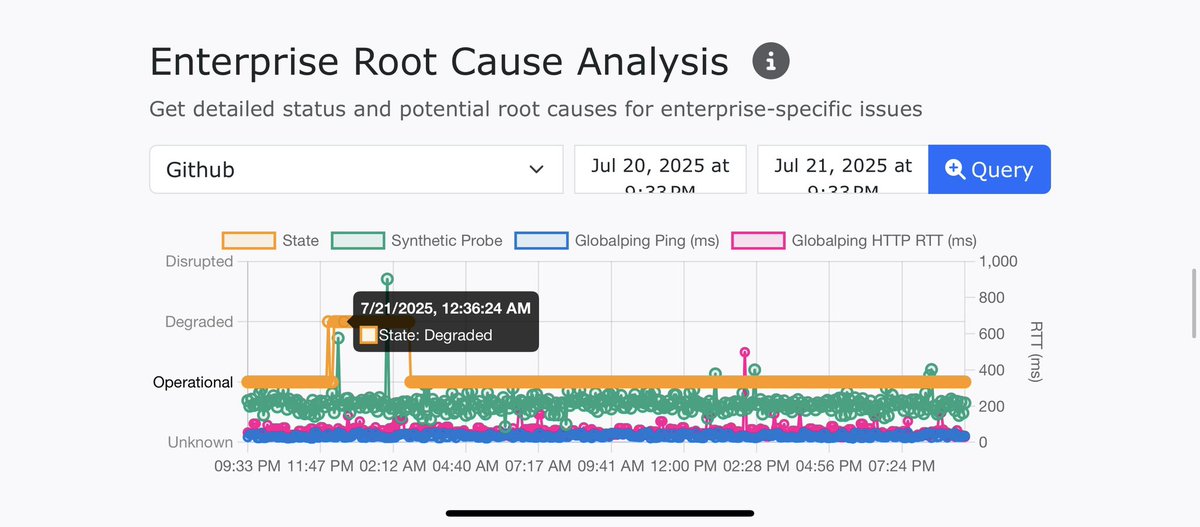
Task: Click the Enterprise Root Cause Analysis heading
Action: 439,62
